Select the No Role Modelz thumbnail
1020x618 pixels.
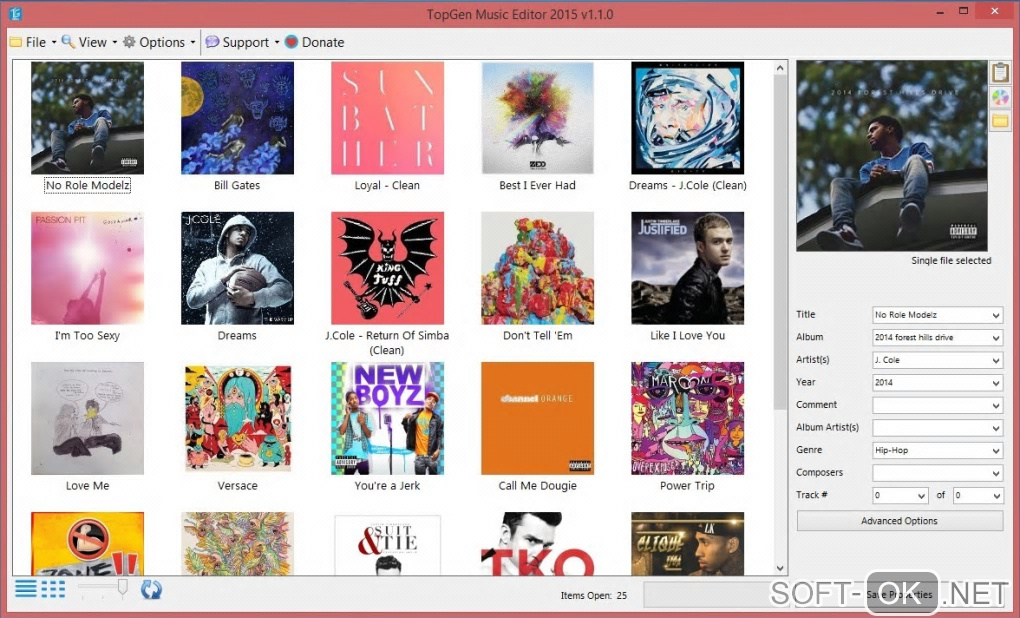point(87,118)
